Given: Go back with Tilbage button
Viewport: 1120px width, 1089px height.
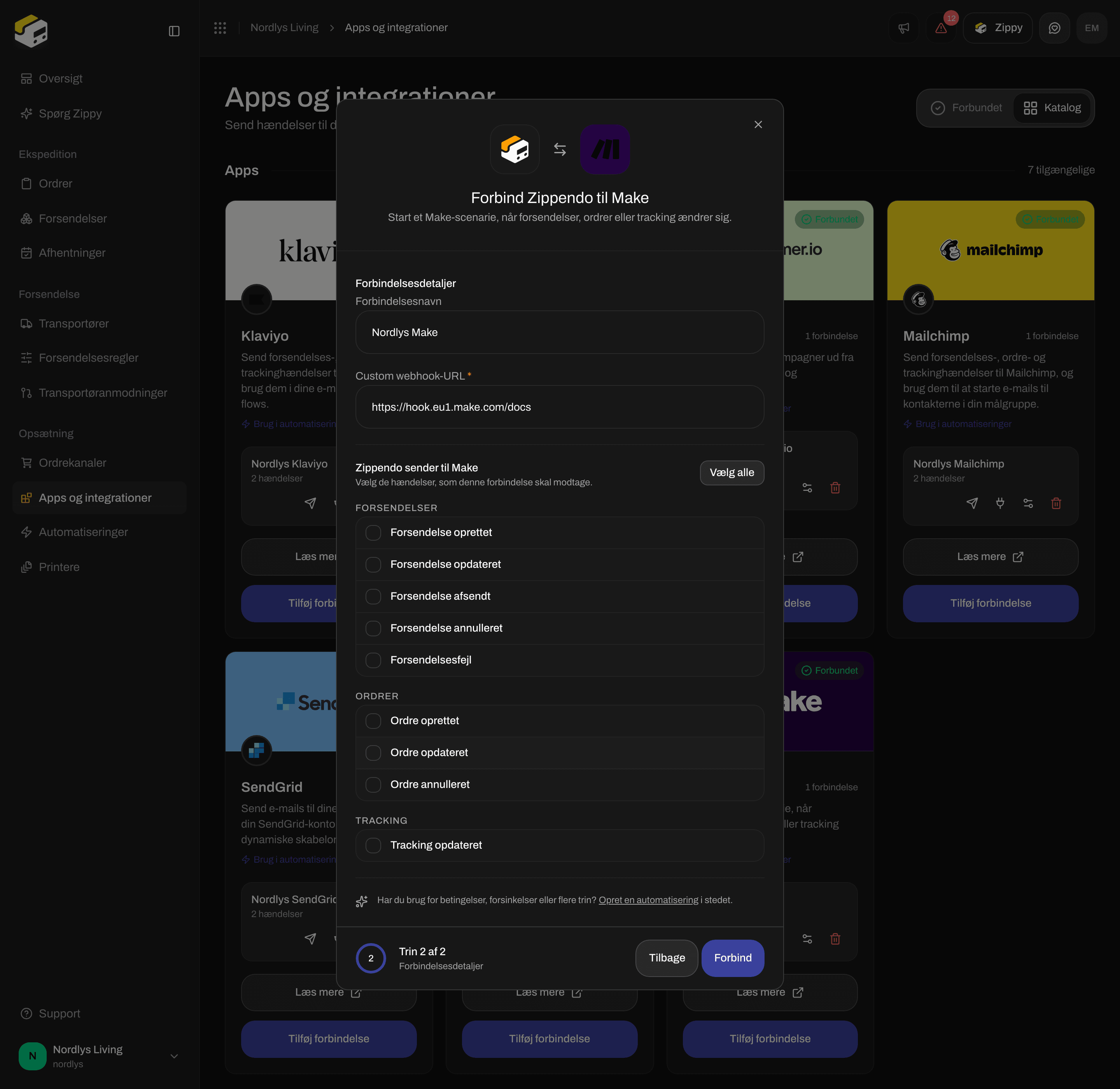Looking at the screenshot, I should 667,958.
